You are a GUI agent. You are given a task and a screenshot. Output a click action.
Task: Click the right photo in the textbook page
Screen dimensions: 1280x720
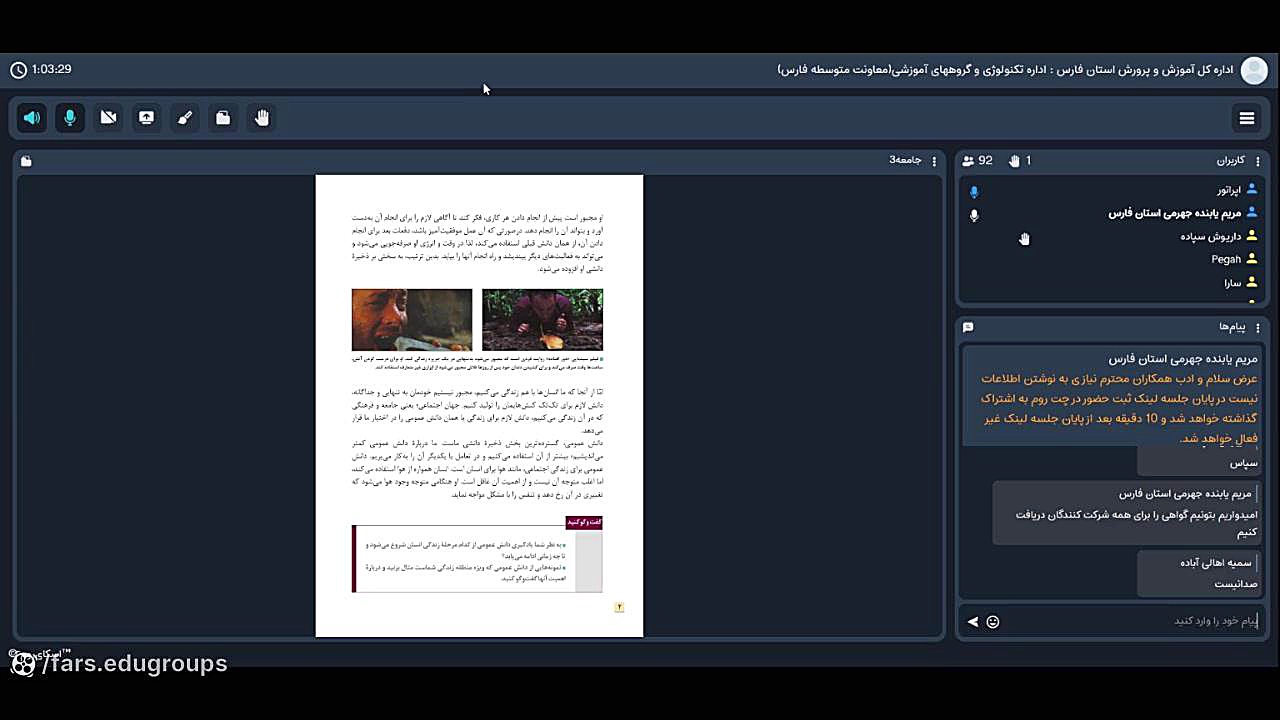click(x=543, y=320)
